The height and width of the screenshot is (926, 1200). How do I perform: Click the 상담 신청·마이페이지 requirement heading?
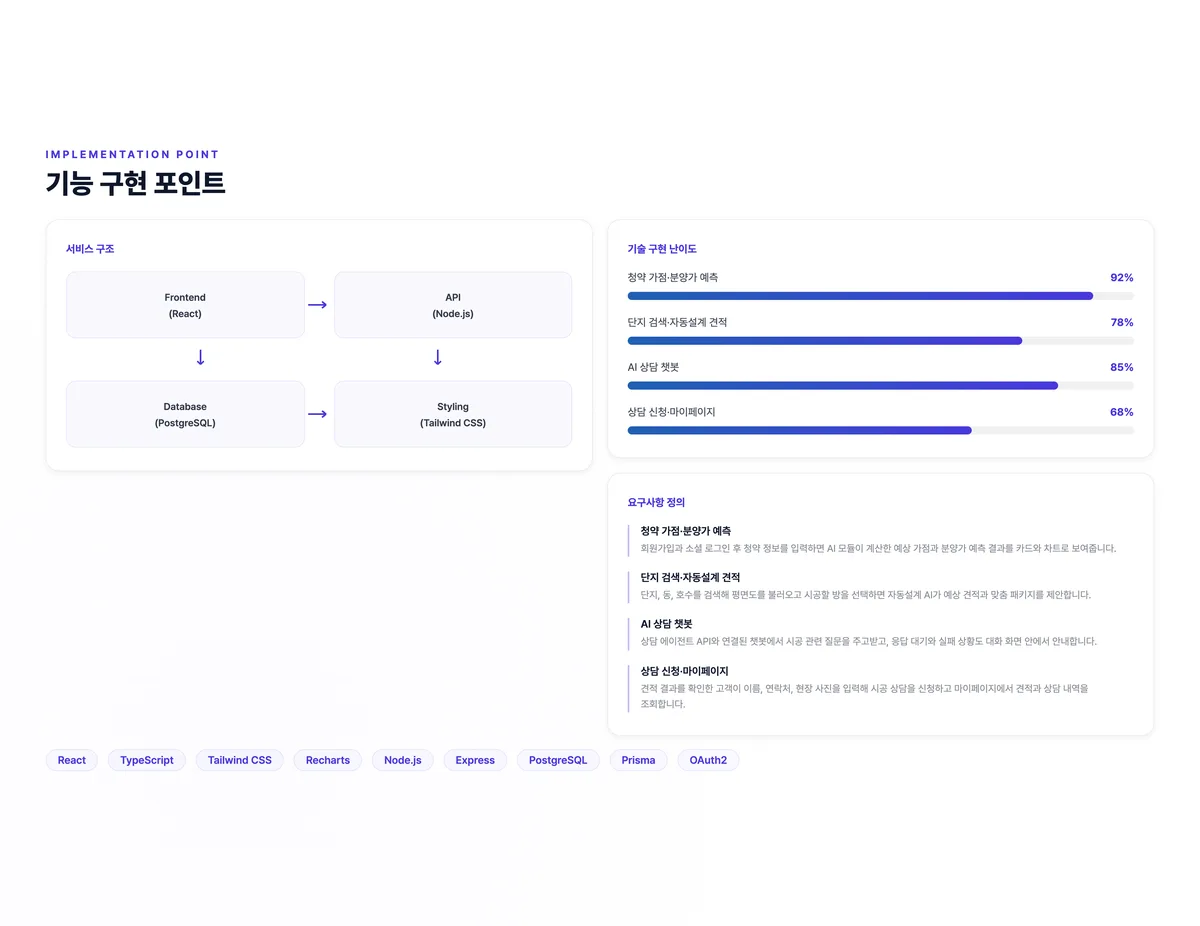pos(684,671)
